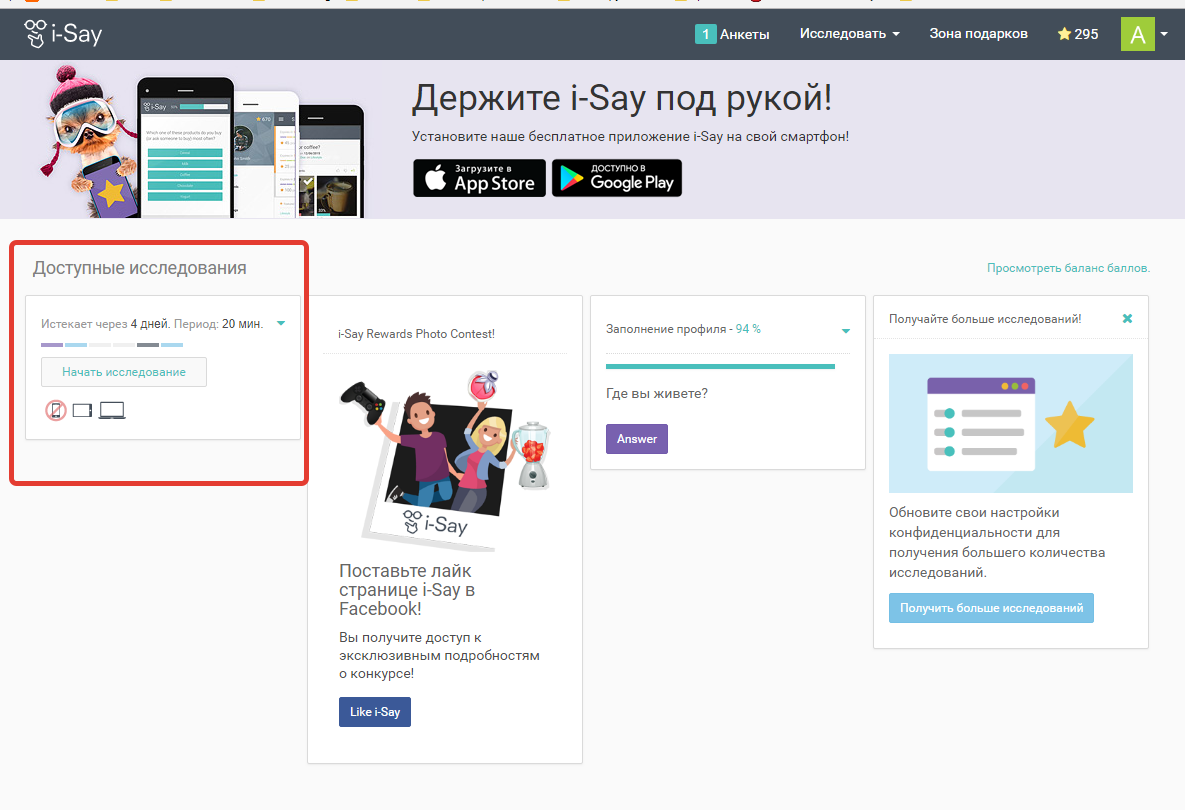1185x810 pixels.
Task: Expand the account arrow next to the avatar
Action: [x=1164, y=34]
